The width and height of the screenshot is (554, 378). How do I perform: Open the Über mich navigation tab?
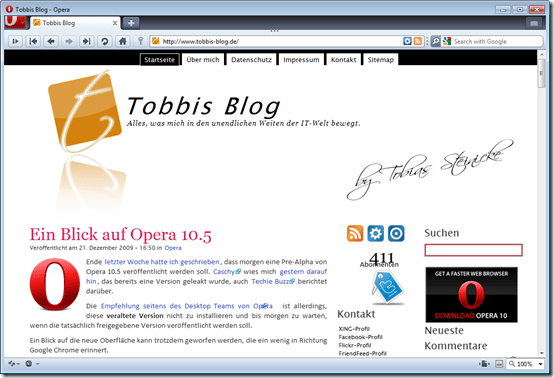(x=203, y=60)
